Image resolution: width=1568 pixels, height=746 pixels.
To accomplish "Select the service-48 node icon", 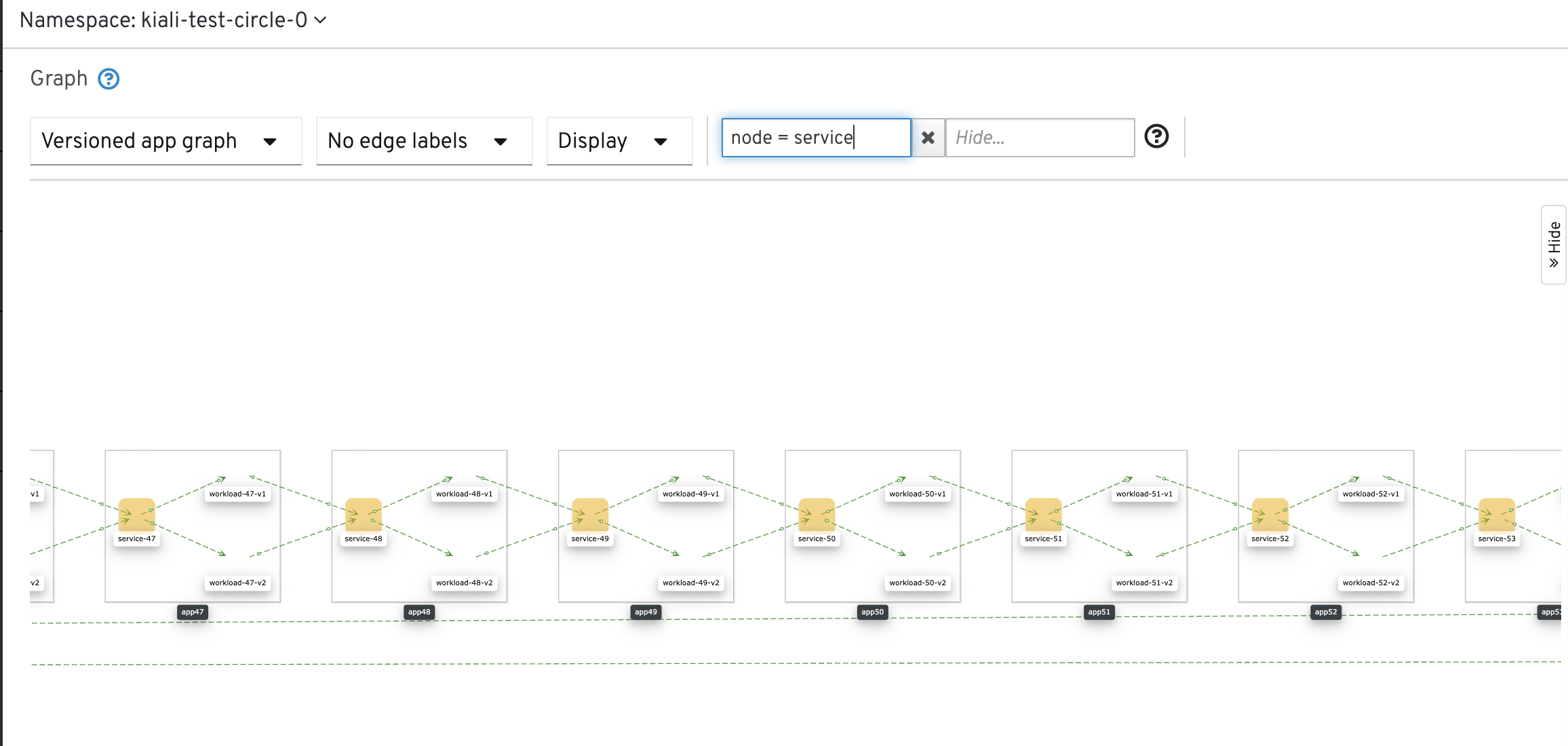I will pos(363,515).
